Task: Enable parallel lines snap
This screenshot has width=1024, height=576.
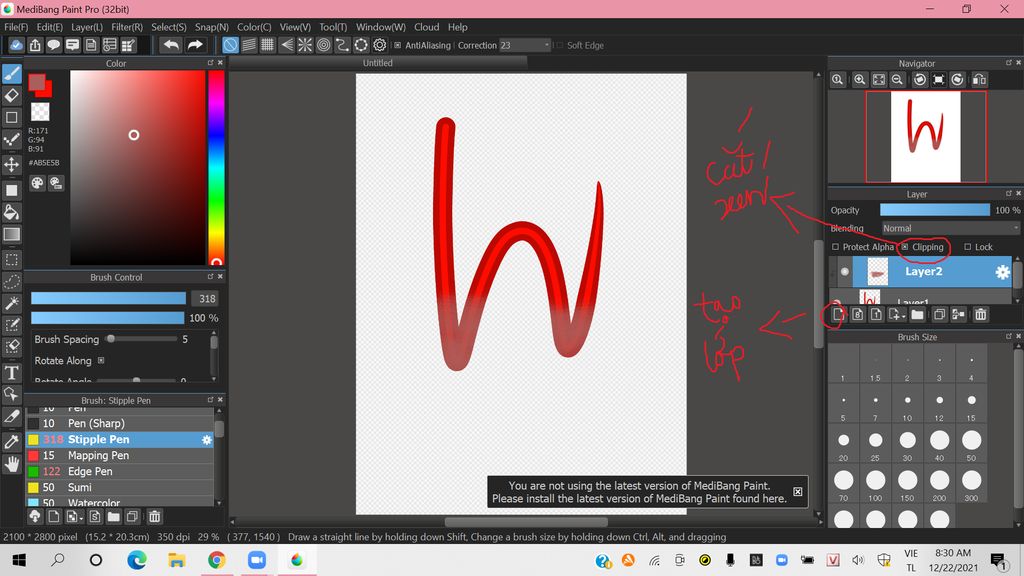Action: click(249, 45)
